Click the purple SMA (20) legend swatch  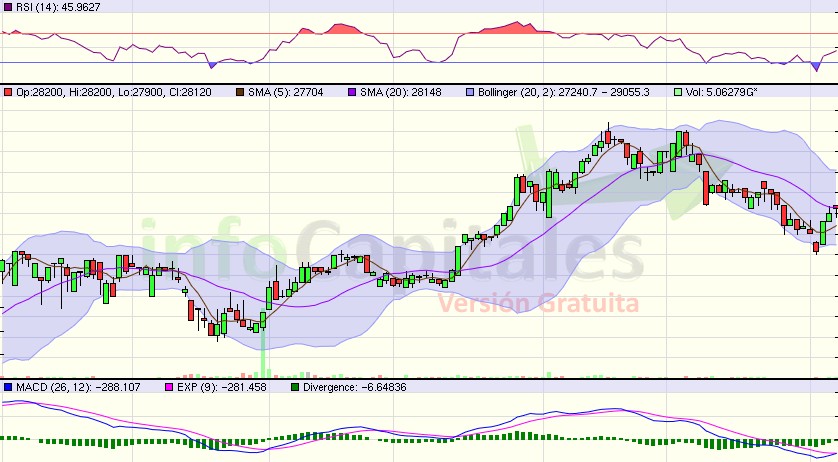pos(352,92)
